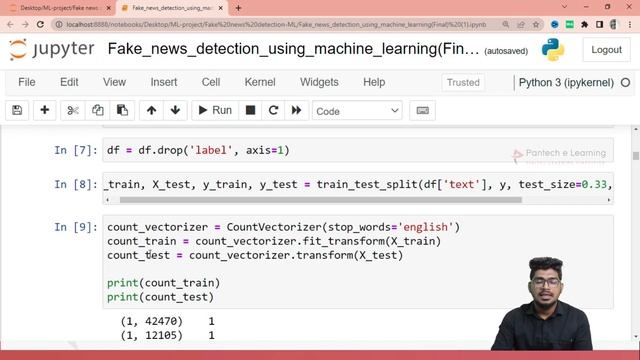Interrupt the kernel with stop icon

[250, 110]
